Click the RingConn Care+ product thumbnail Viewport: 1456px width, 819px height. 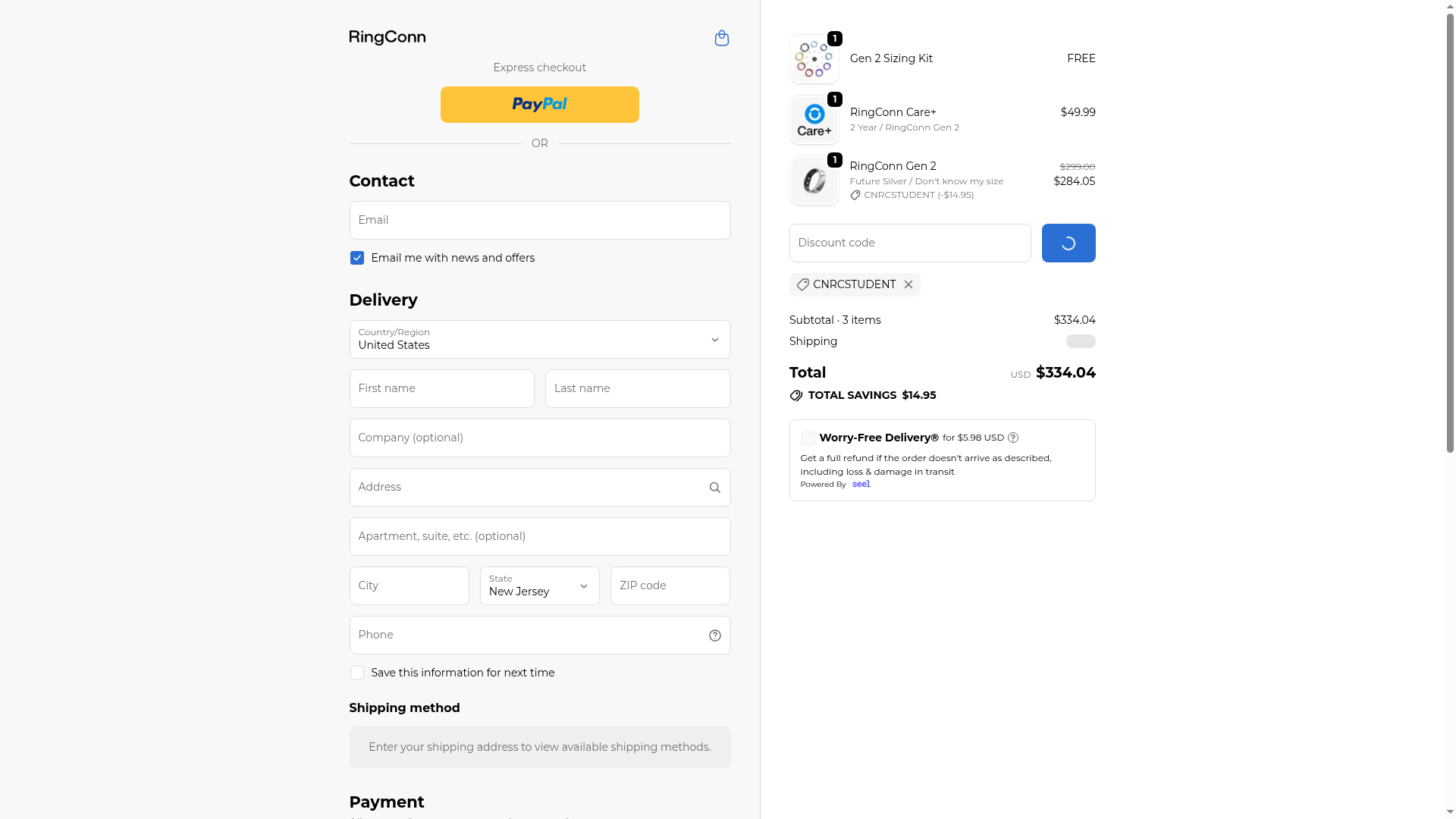(x=814, y=120)
